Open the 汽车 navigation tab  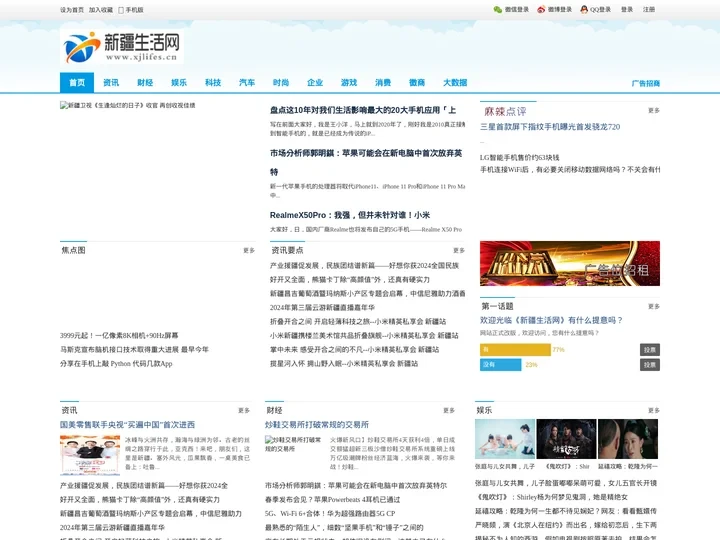coord(247,83)
